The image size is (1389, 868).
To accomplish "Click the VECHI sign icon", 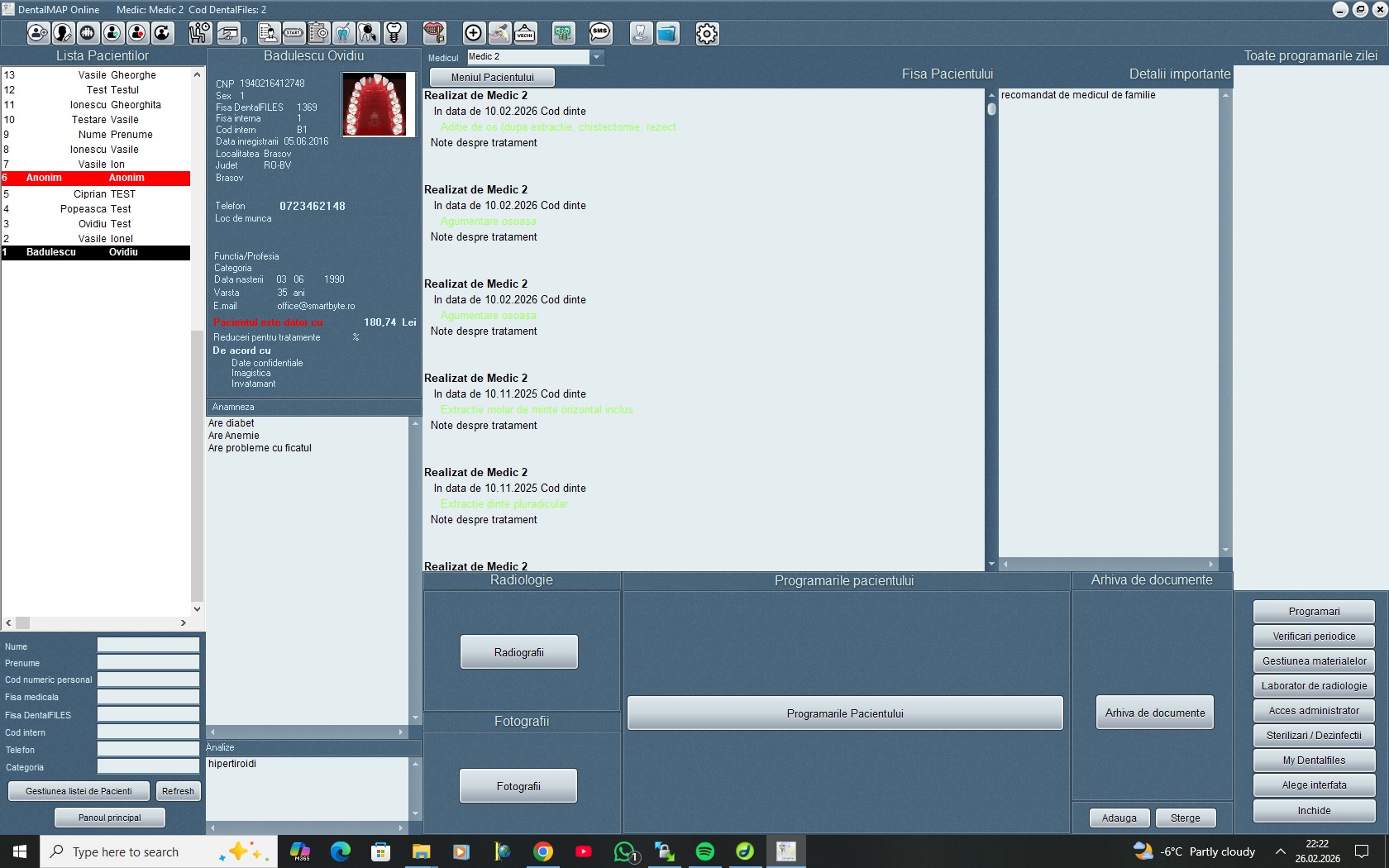I will point(525,33).
